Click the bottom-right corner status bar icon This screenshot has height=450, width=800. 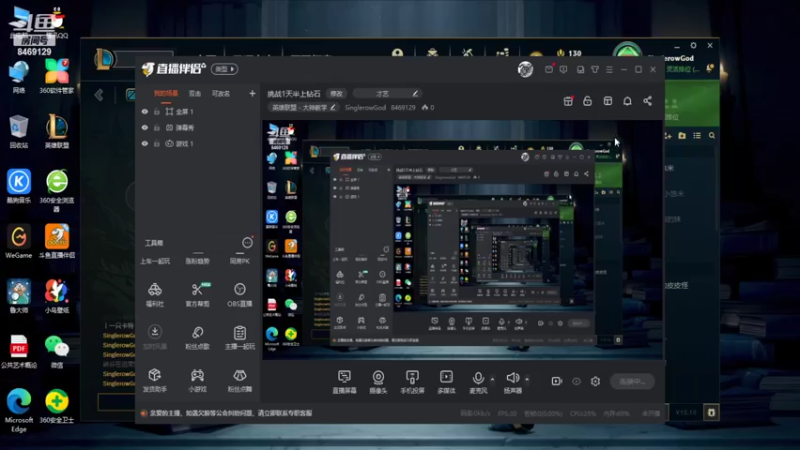tap(711, 412)
